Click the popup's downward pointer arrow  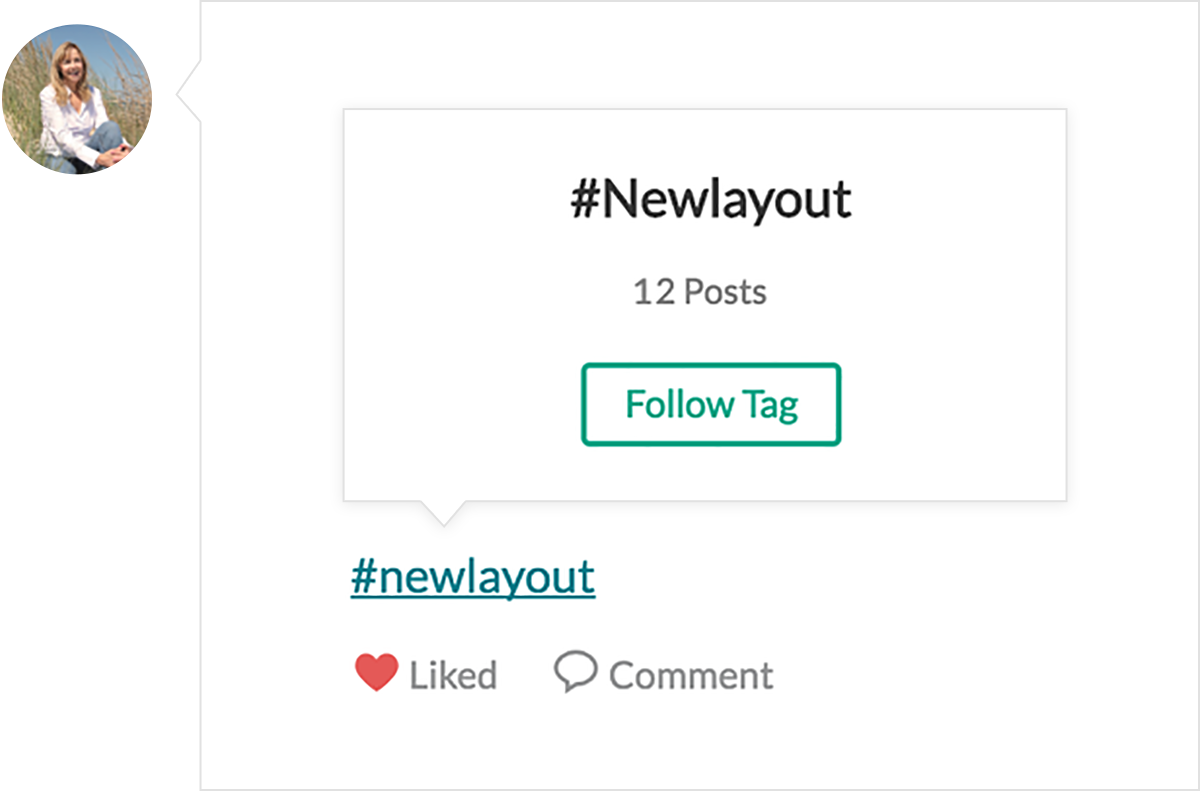coord(441,512)
